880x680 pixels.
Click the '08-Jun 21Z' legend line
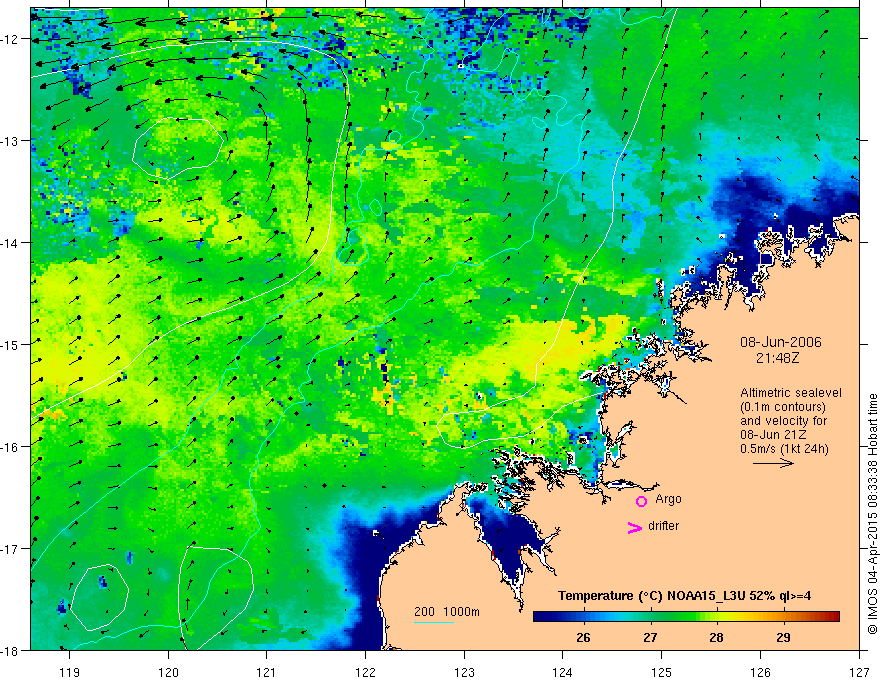(x=773, y=435)
